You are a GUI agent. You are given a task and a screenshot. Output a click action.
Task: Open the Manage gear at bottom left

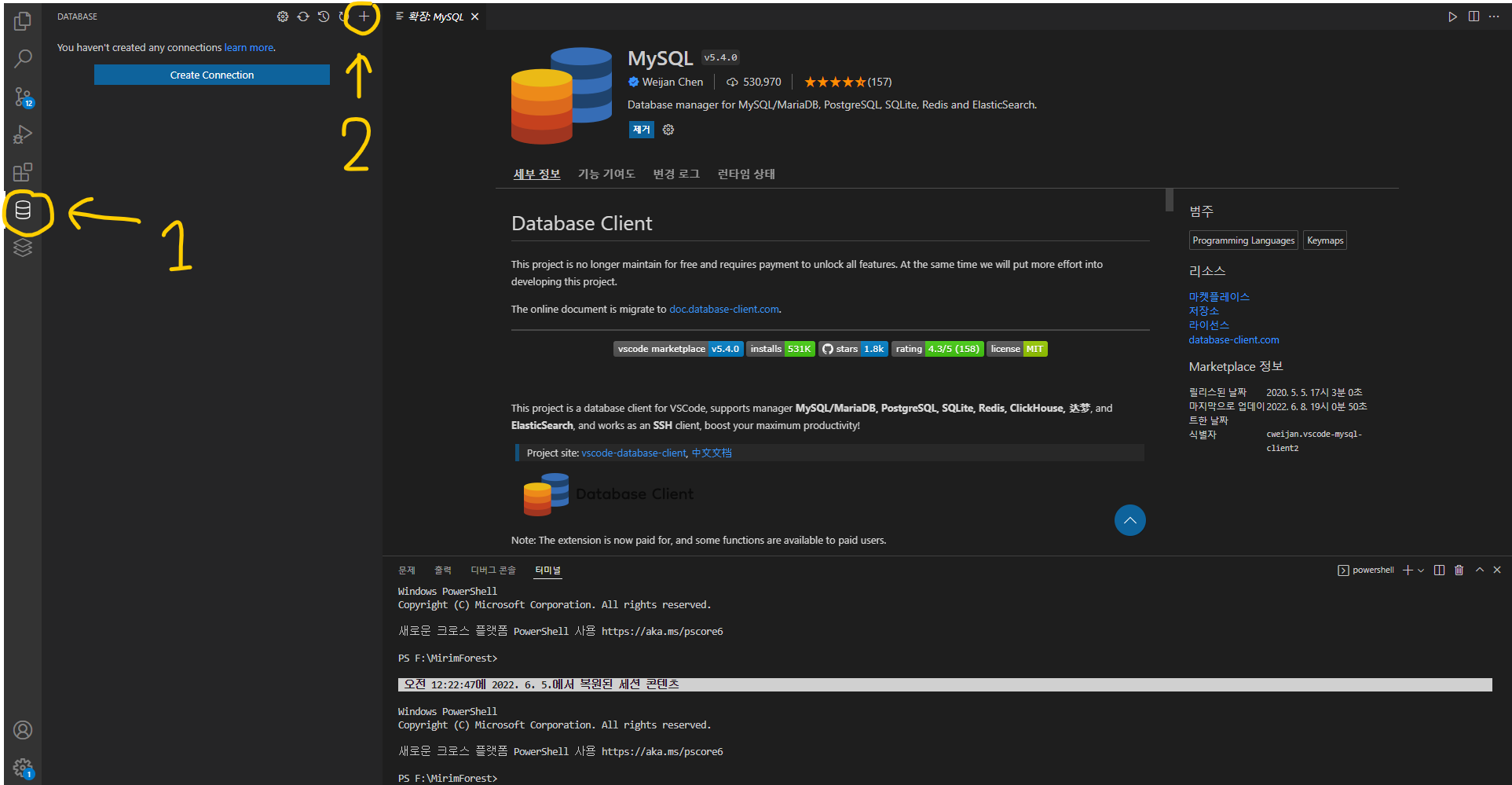coord(23,768)
